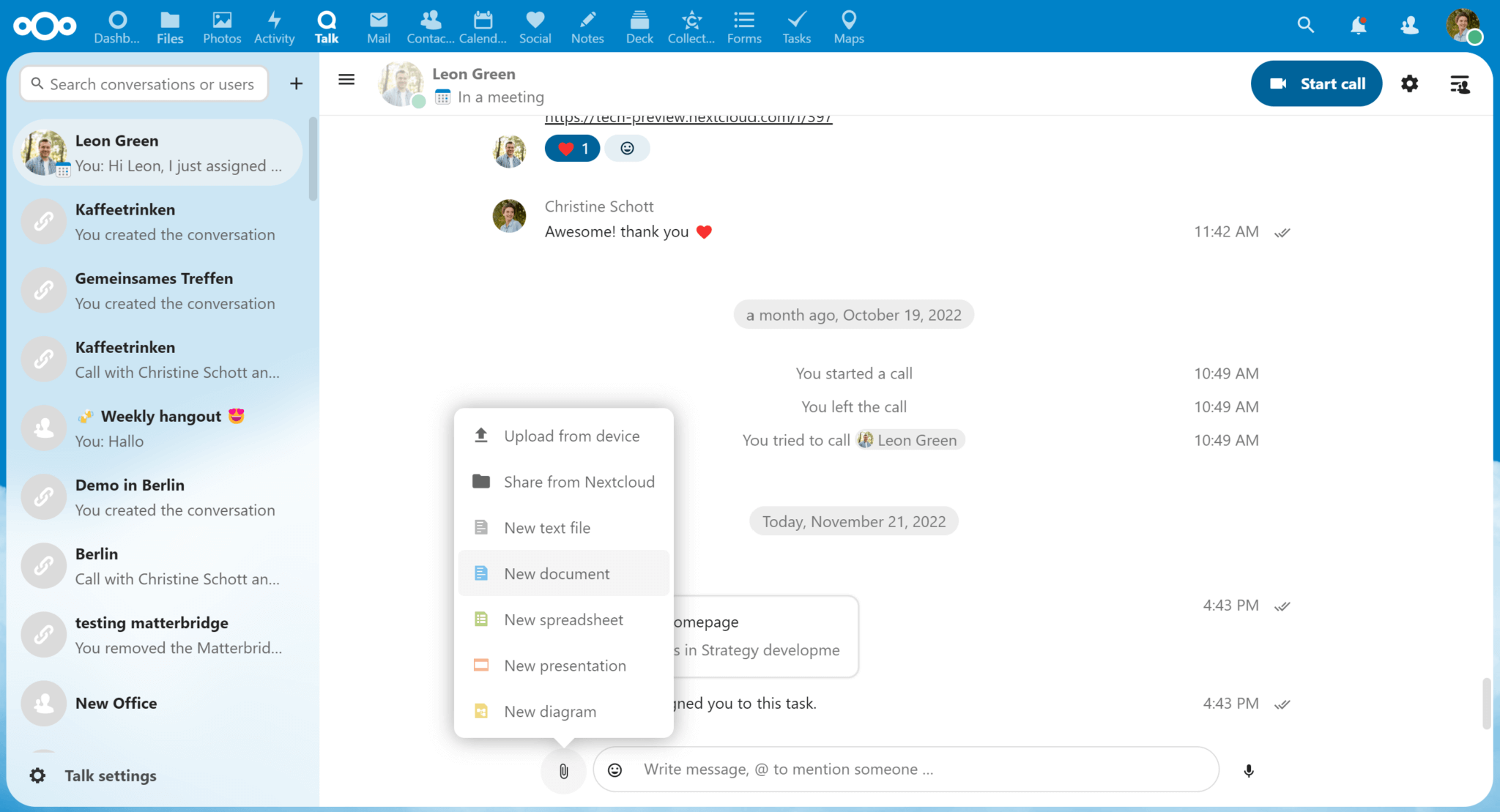
Task: Open the Files app
Action: coord(169,27)
